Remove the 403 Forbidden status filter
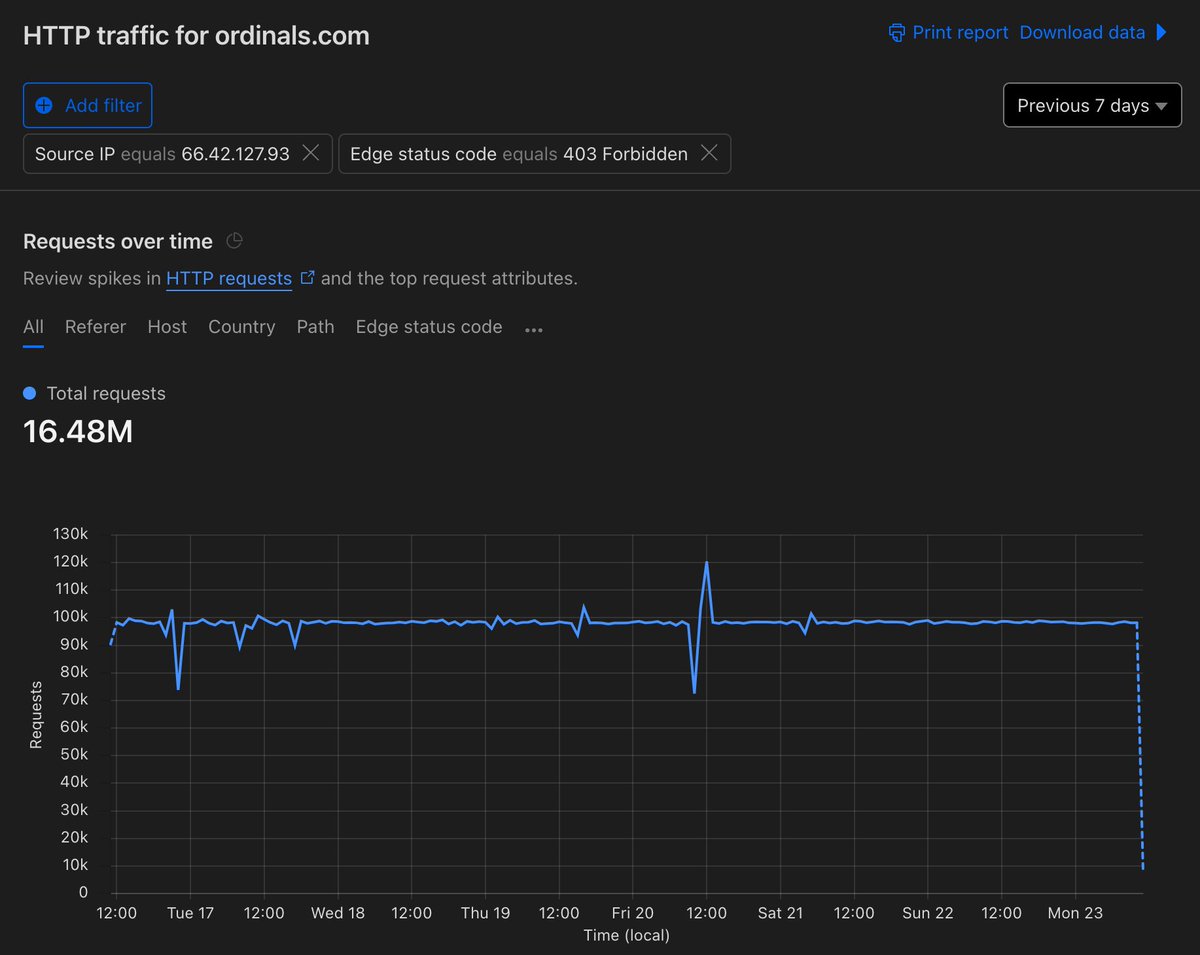The height and width of the screenshot is (955, 1200). [709, 153]
